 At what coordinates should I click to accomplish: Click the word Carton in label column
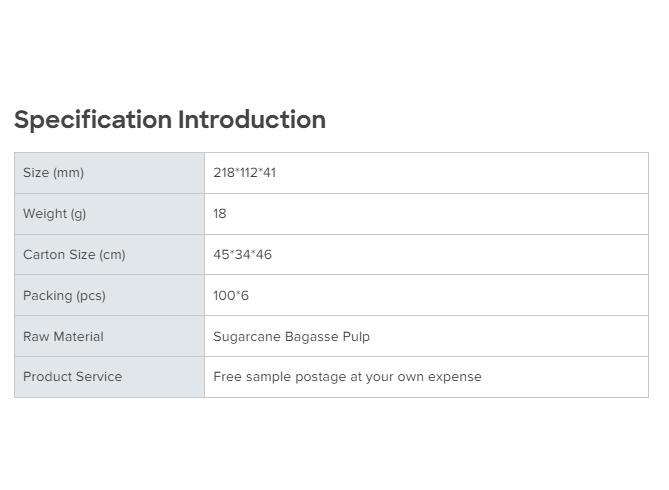[43, 255]
